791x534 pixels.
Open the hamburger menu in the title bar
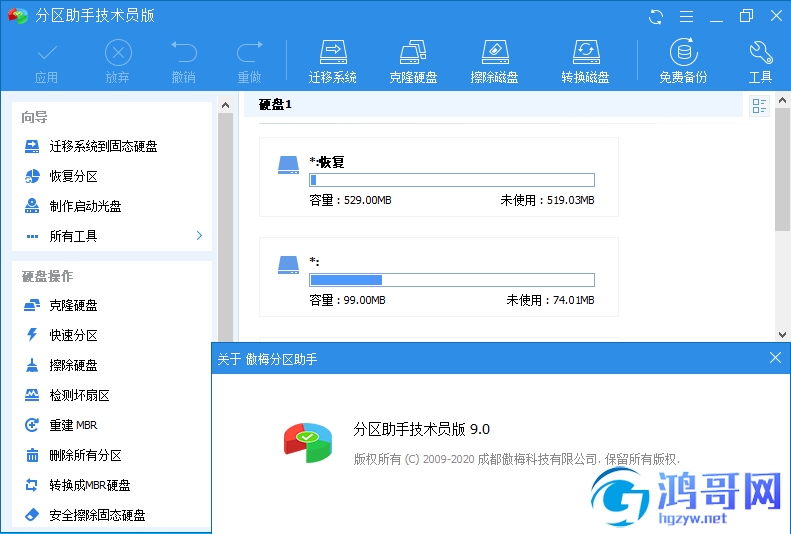point(686,17)
